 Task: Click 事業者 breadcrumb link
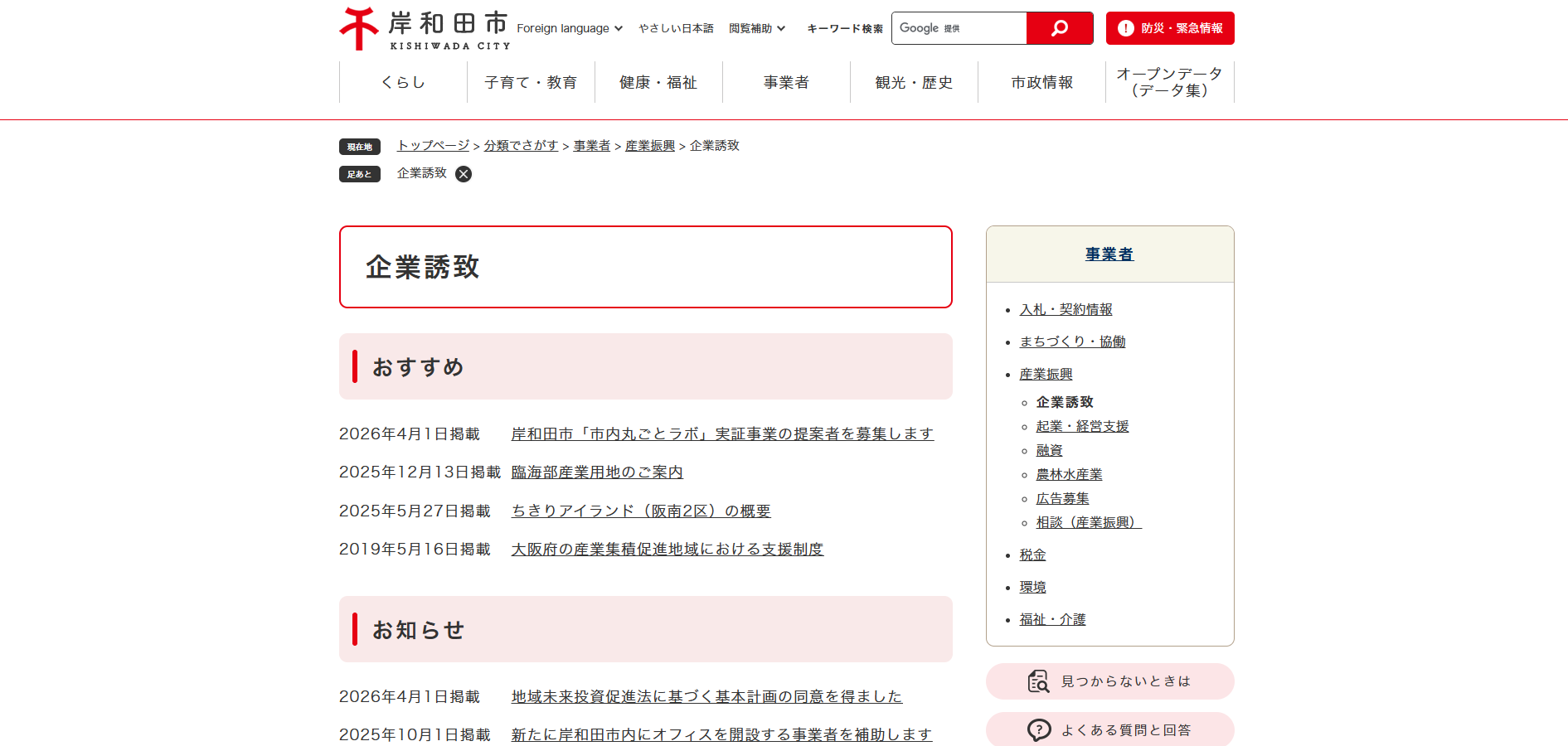(x=592, y=145)
